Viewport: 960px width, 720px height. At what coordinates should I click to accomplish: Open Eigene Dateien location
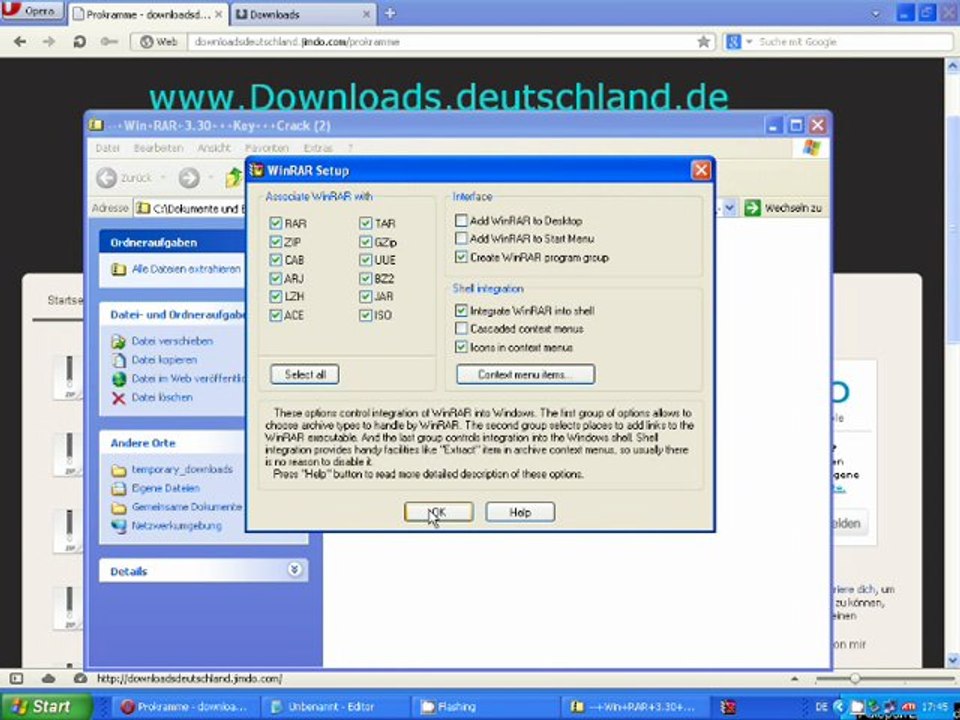tap(165, 489)
